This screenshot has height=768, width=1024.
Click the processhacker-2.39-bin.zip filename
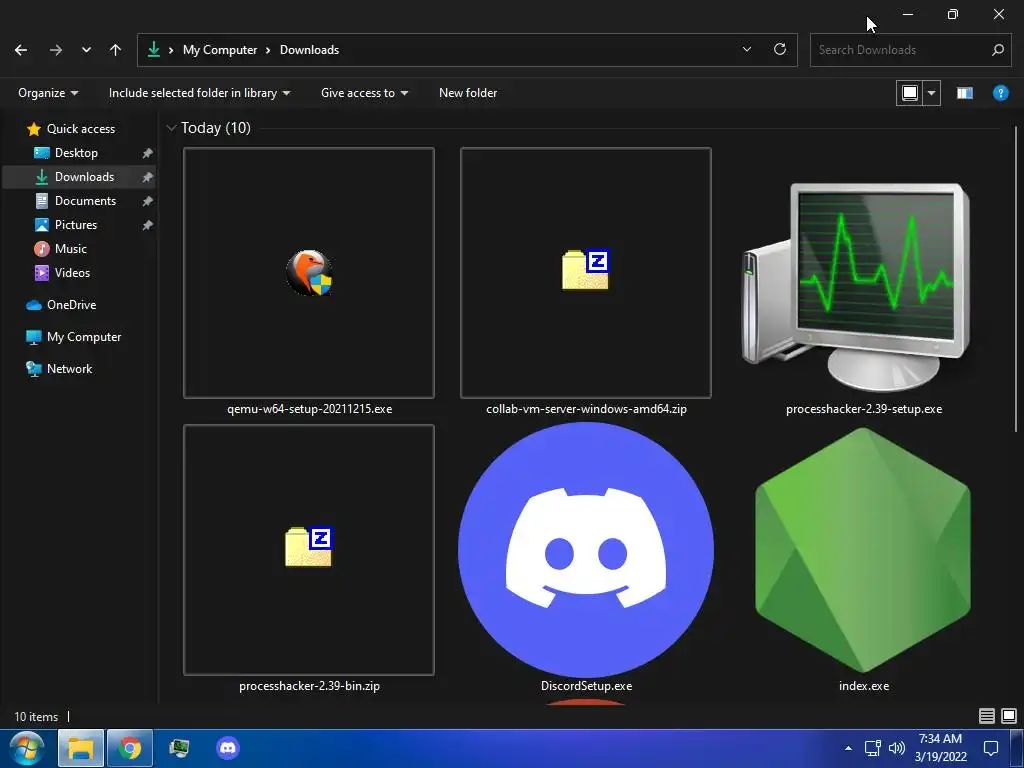tap(310, 686)
